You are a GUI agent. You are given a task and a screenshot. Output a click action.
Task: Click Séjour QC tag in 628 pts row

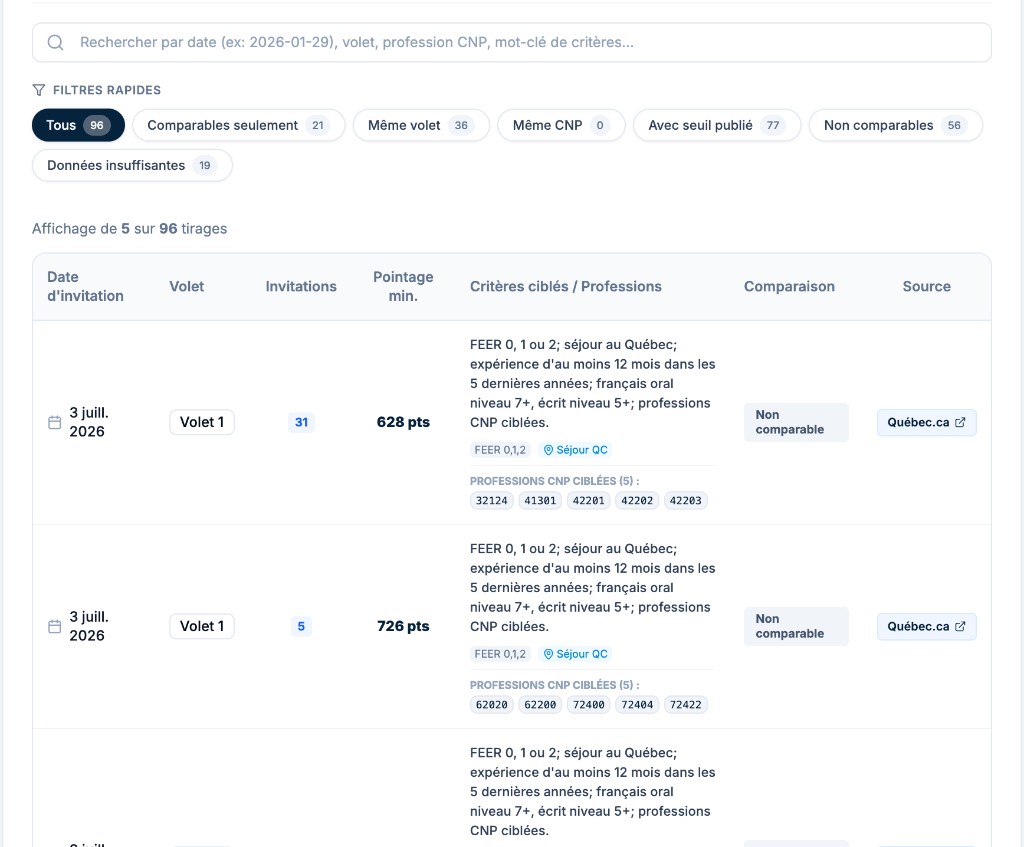tap(575, 449)
